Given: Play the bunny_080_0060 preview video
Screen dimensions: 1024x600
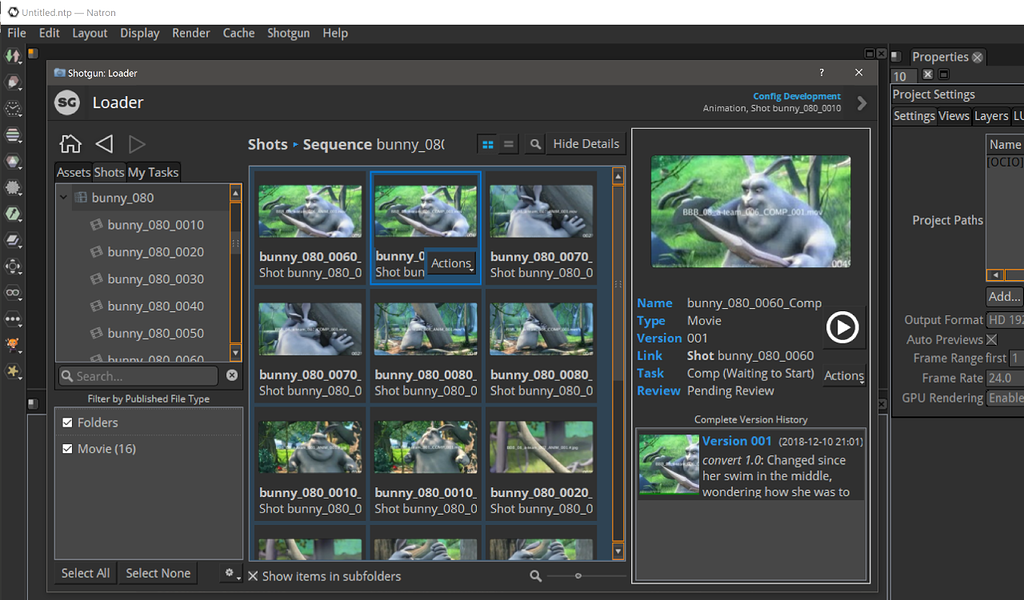Looking at the screenshot, I should pos(843,327).
